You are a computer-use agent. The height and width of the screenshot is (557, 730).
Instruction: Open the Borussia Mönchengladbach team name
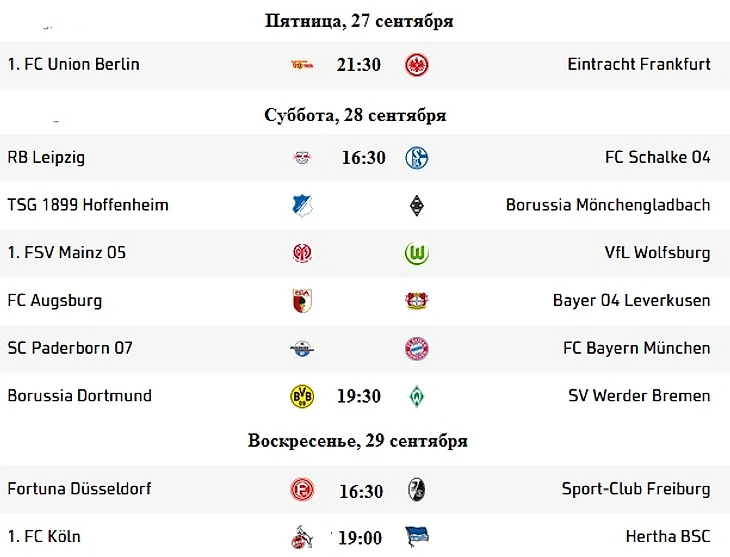click(608, 205)
